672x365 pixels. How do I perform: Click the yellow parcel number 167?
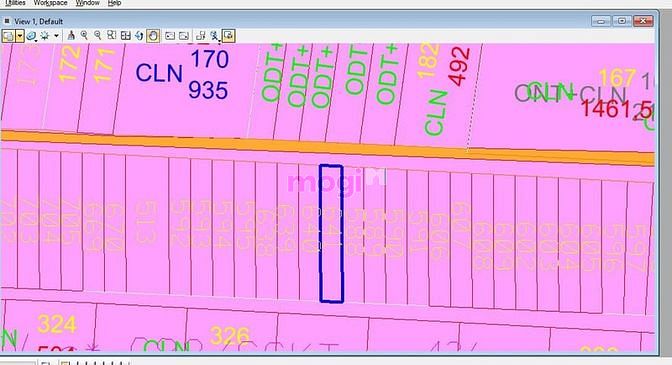coord(617,78)
